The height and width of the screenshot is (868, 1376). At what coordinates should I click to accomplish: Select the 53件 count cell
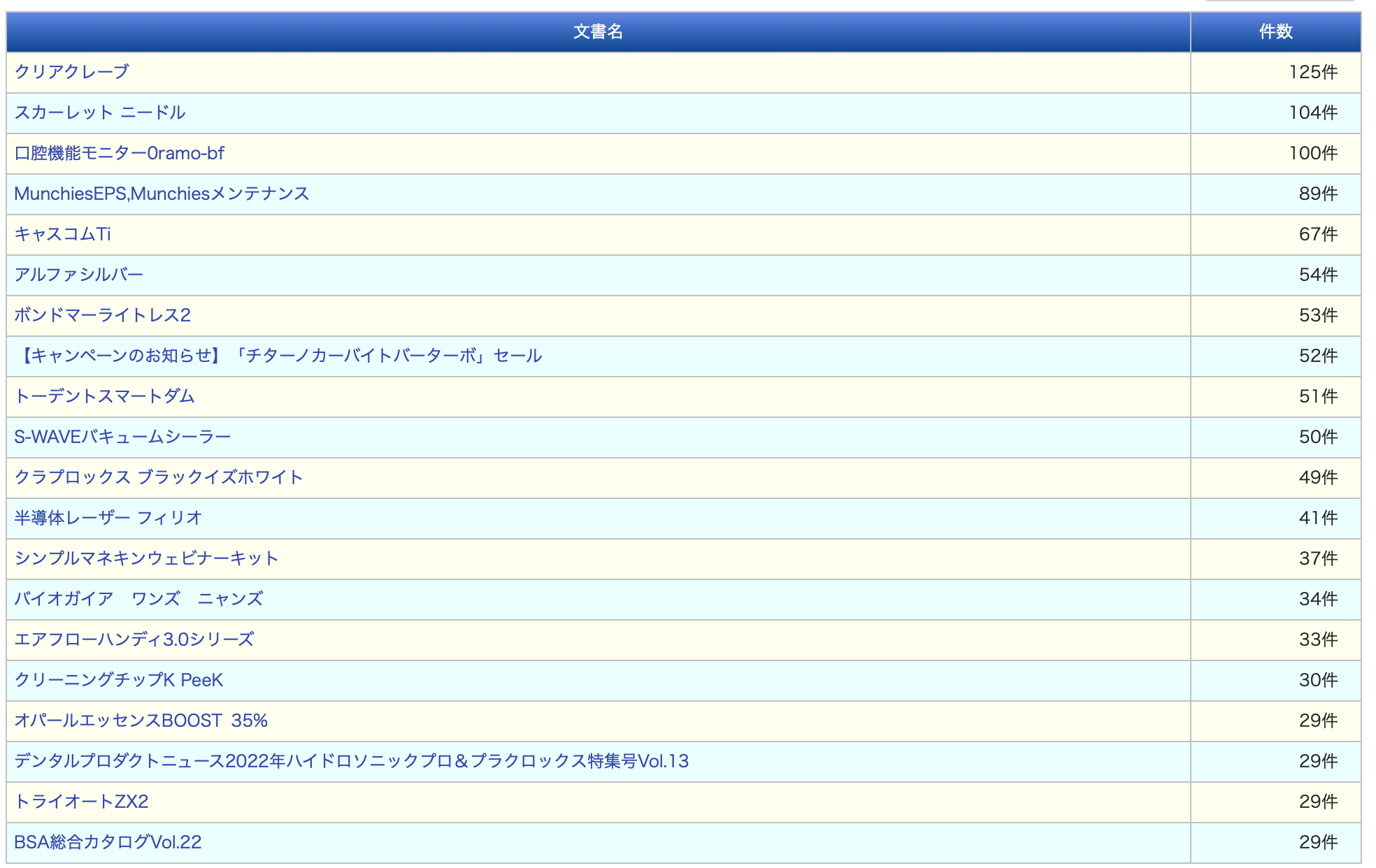pyautogui.click(x=1276, y=316)
